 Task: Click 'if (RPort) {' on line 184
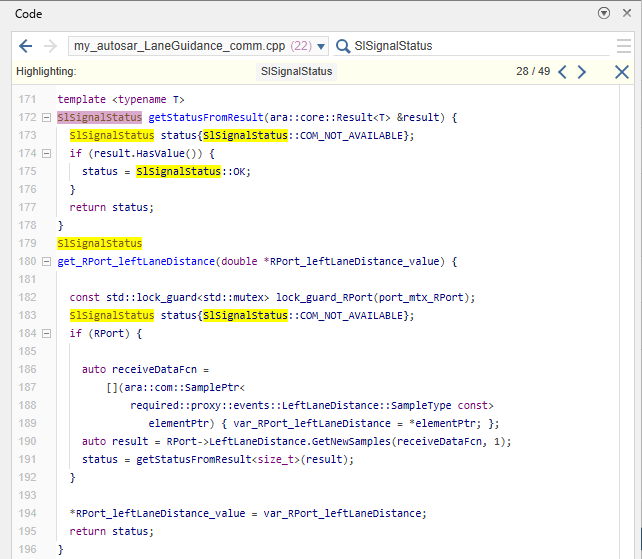click(x=106, y=333)
